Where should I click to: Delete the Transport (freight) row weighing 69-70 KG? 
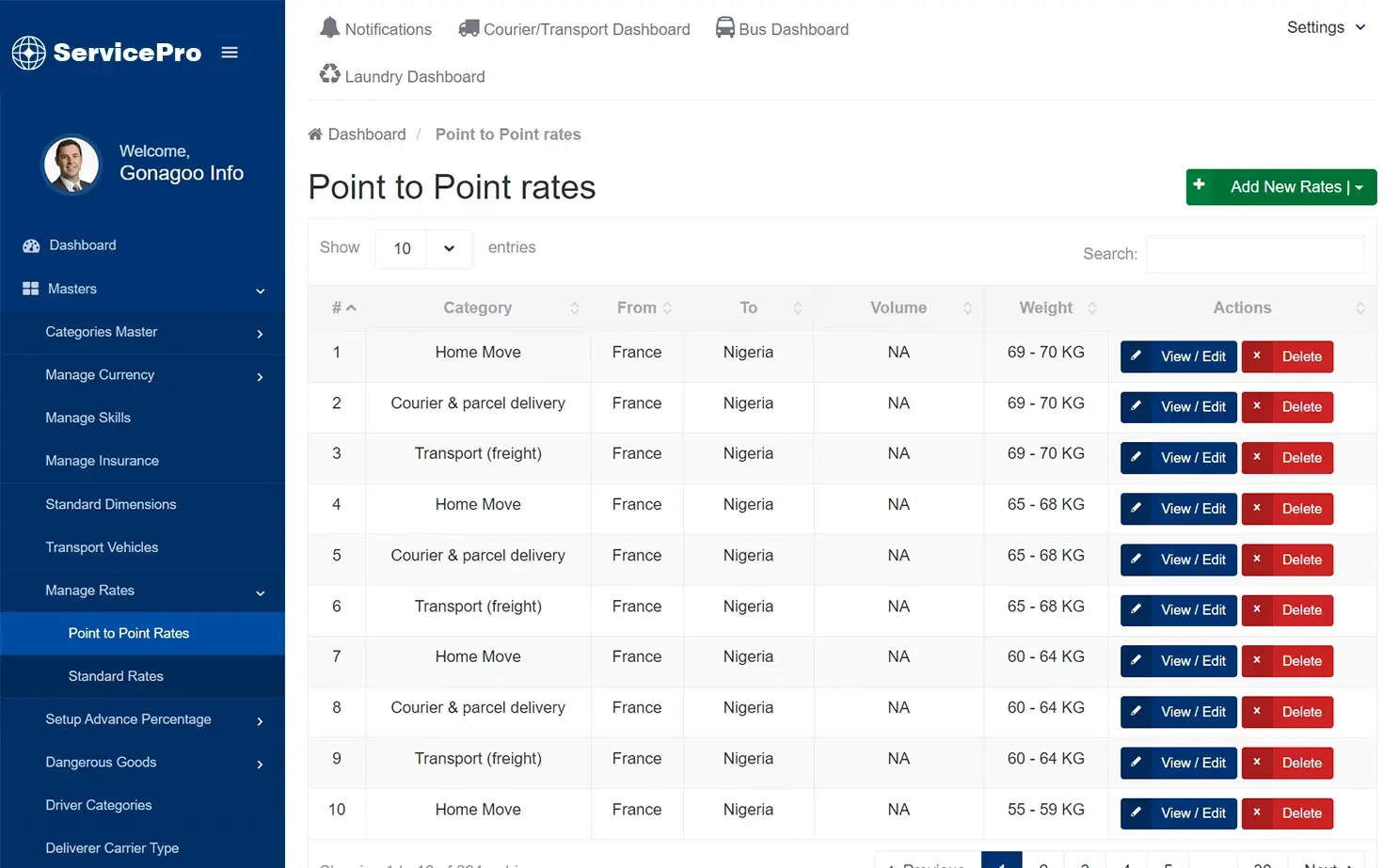point(1287,458)
